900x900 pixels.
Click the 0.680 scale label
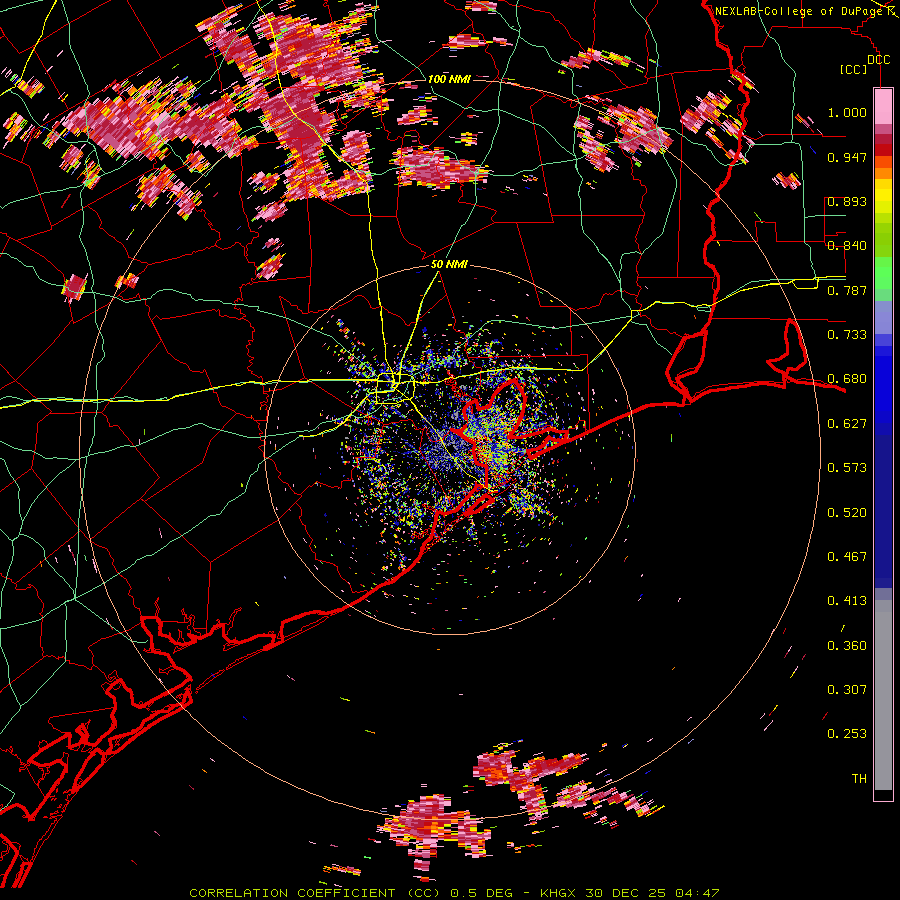(x=847, y=379)
